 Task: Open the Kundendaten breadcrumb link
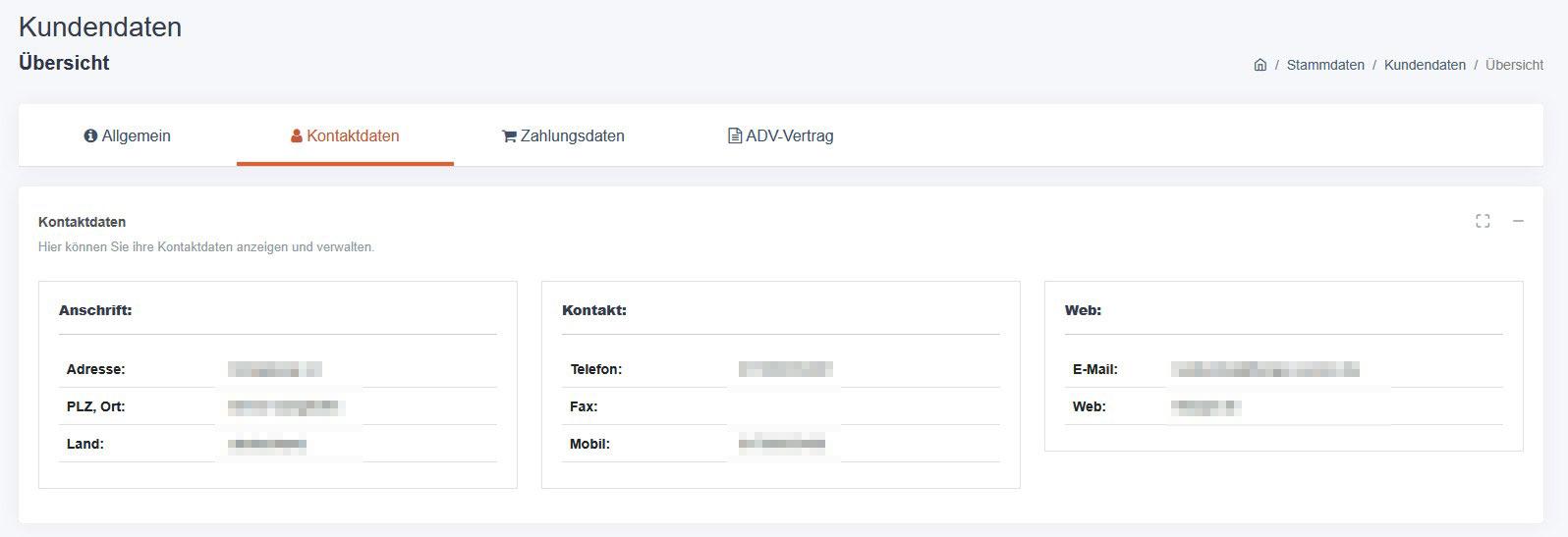[1425, 65]
